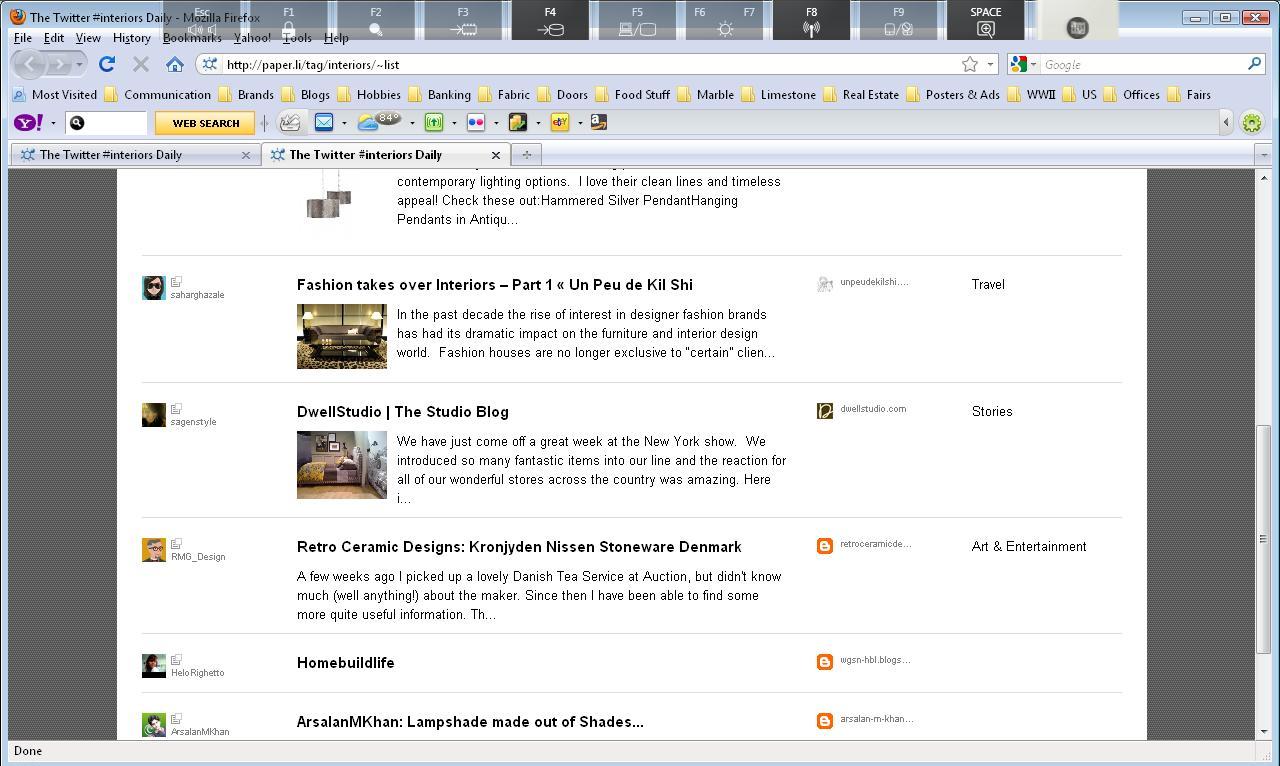Open DwellStudio | The Studio Blog article
This screenshot has width=1280, height=766.
(x=403, y=412)
